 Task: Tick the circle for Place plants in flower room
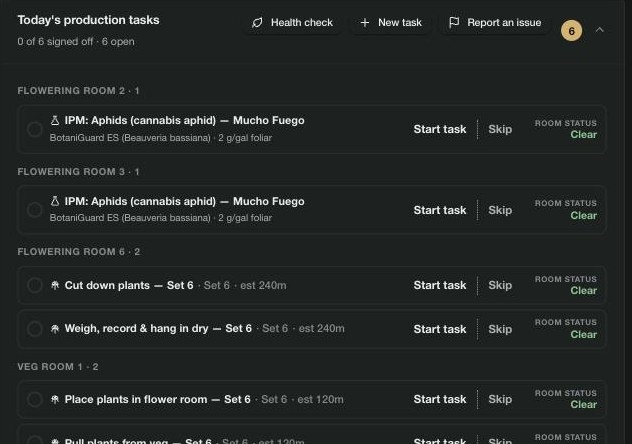click(x=35, y=399)
